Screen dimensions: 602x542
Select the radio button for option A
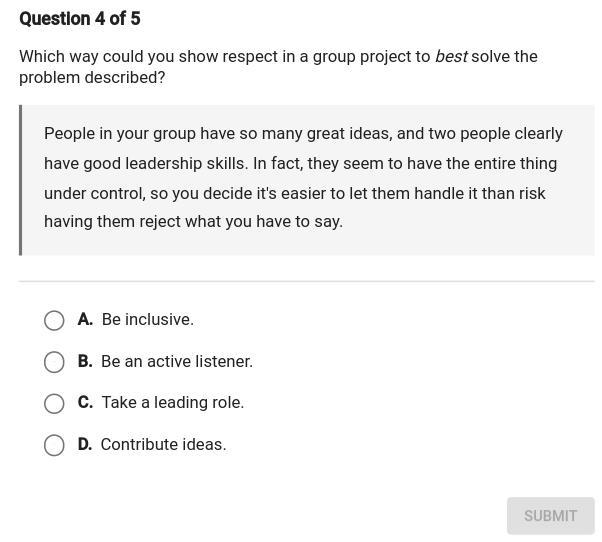tap(54, 320)
